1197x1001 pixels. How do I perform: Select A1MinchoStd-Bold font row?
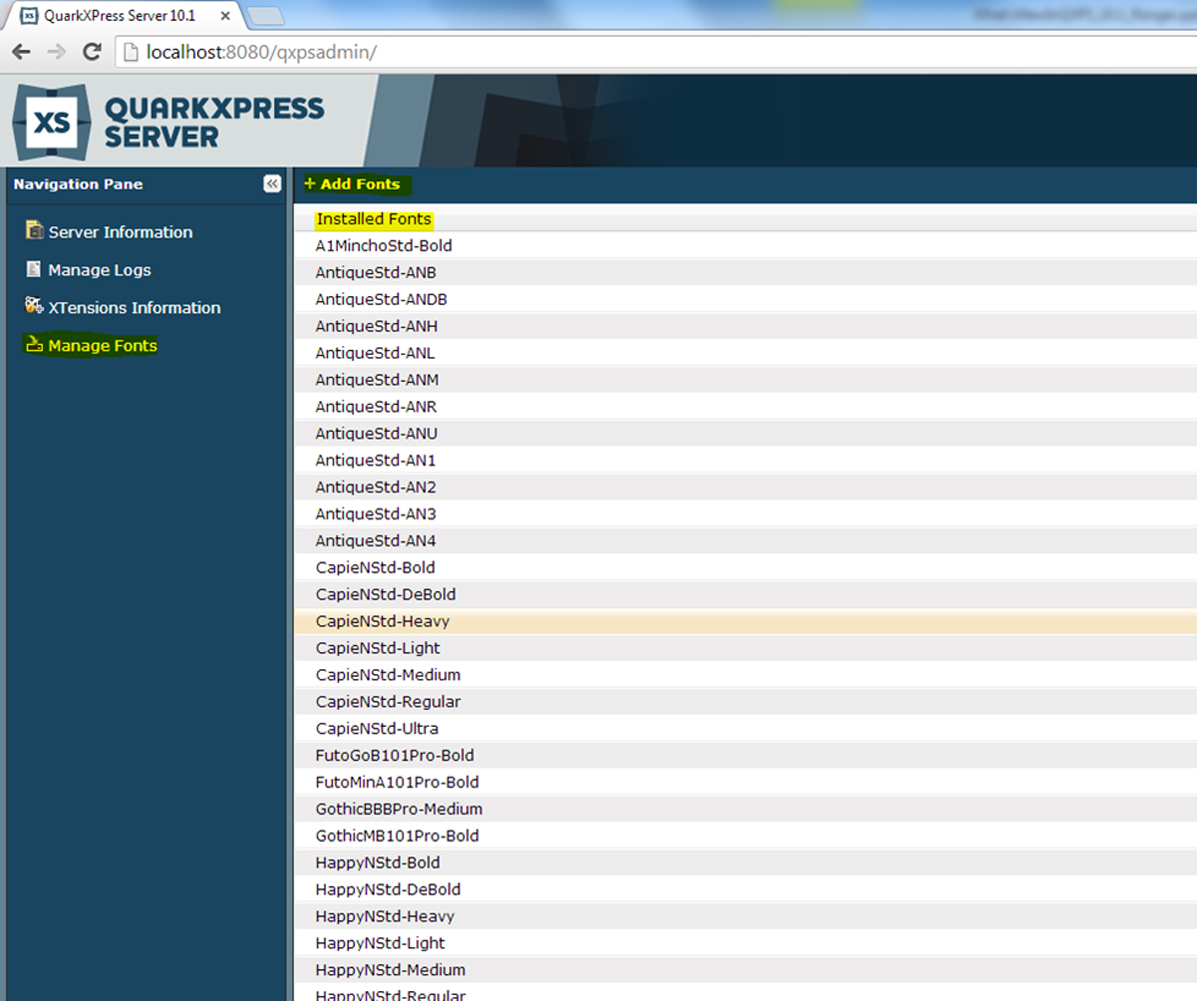click(746, 246)
